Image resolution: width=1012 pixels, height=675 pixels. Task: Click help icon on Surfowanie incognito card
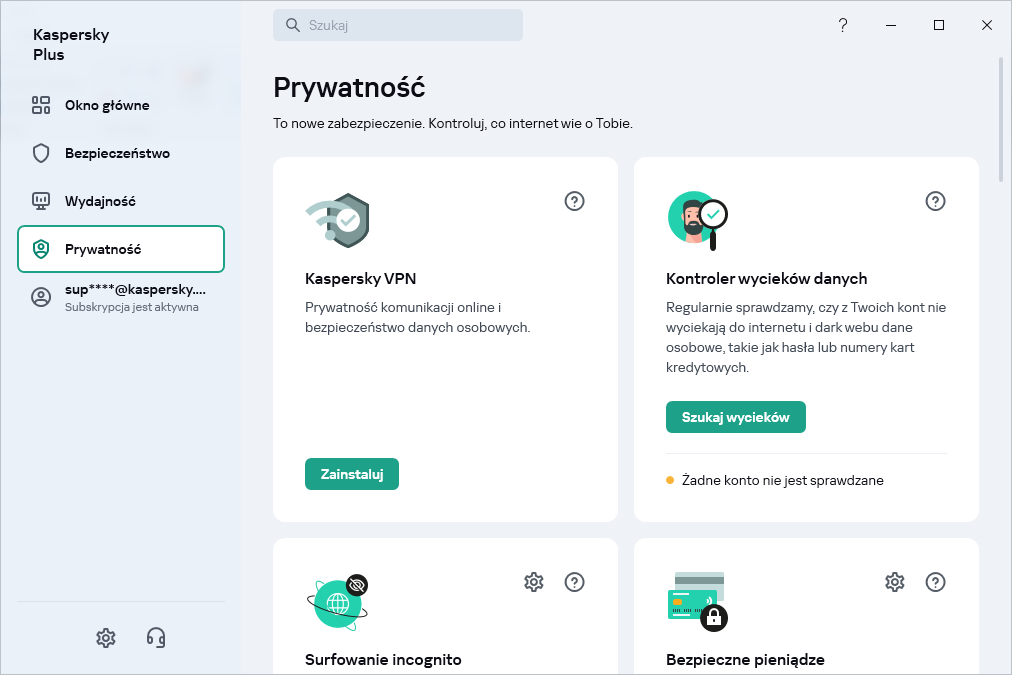tap(574, 582)
